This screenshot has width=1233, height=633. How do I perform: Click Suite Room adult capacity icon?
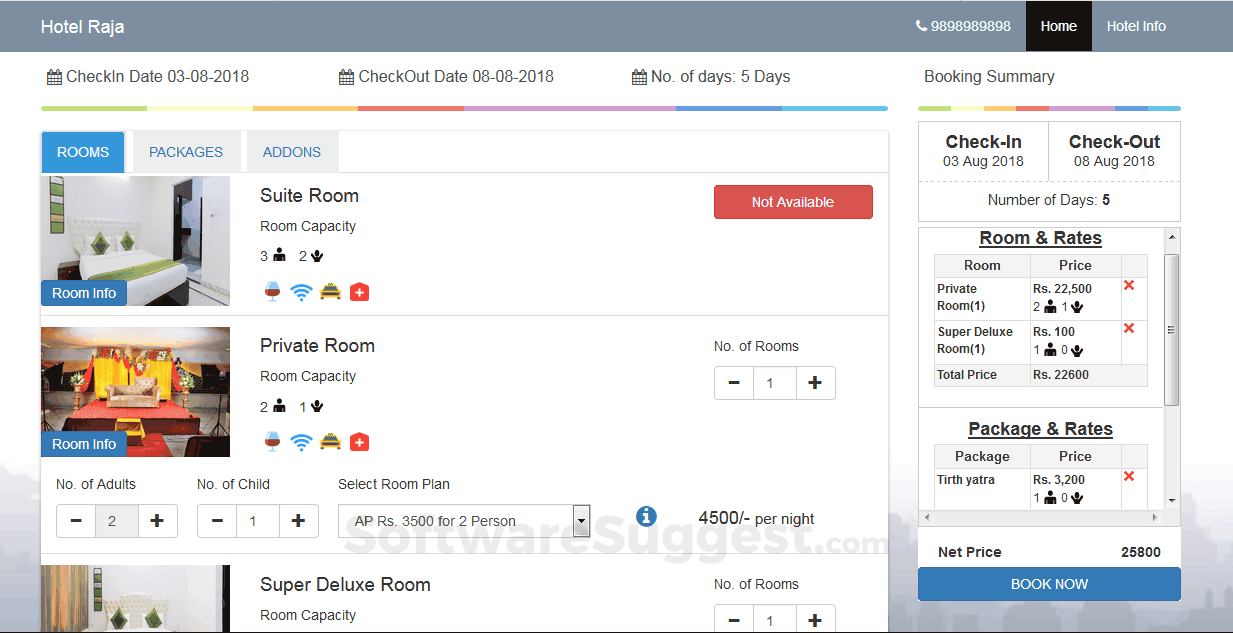279,256
